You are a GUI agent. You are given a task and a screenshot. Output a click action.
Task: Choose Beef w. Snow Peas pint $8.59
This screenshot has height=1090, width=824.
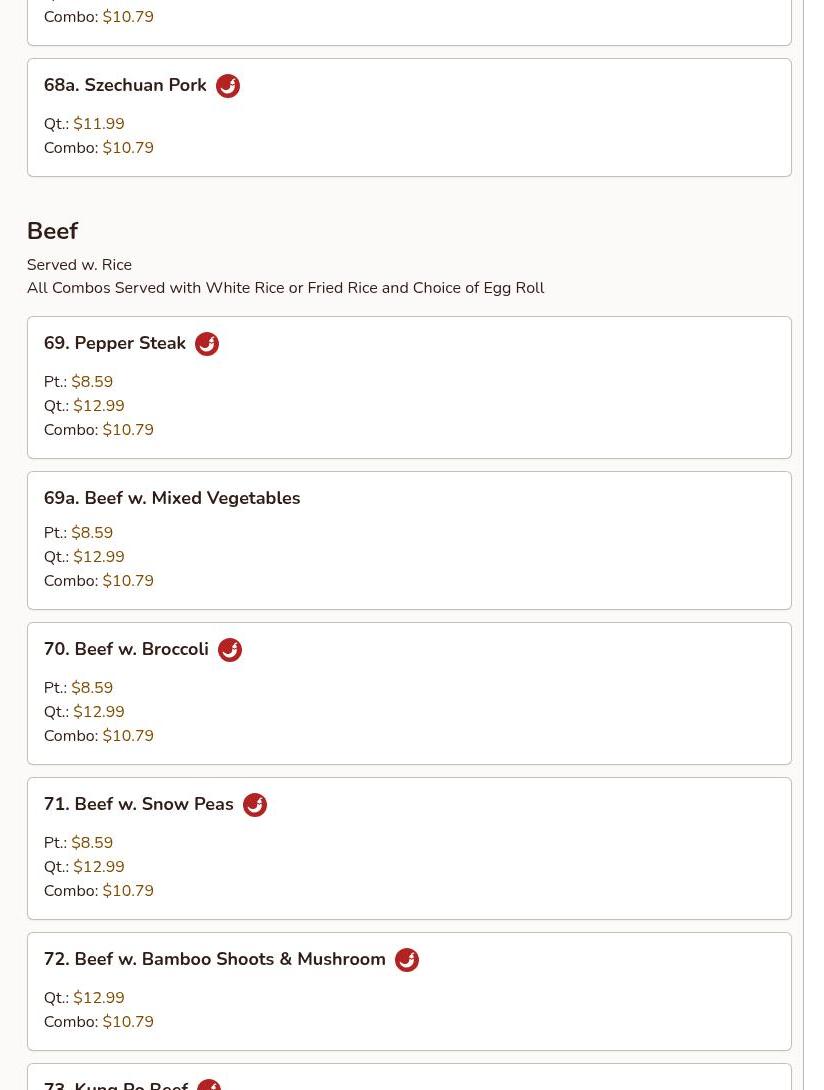(x=92, y=843)
